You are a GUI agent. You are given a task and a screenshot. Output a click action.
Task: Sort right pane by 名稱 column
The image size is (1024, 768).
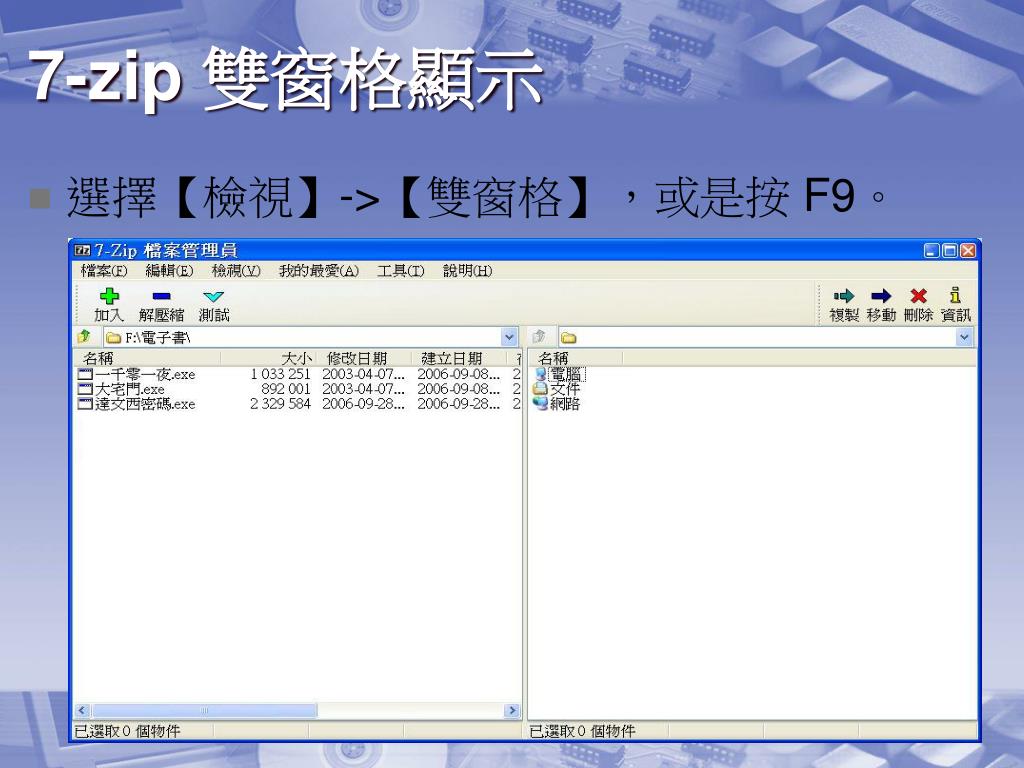(x=577, y=358)
